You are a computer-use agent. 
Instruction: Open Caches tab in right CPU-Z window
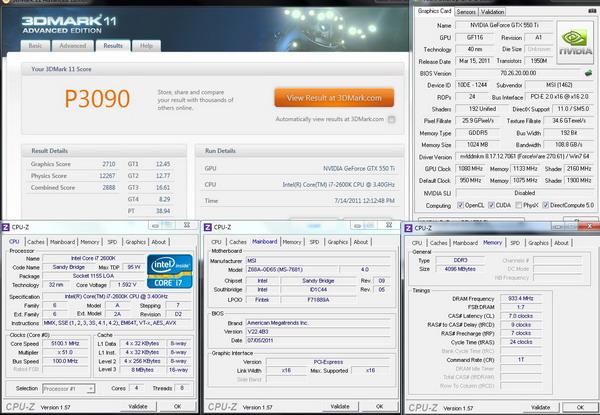pyautogui.click(x=439, y=243)
